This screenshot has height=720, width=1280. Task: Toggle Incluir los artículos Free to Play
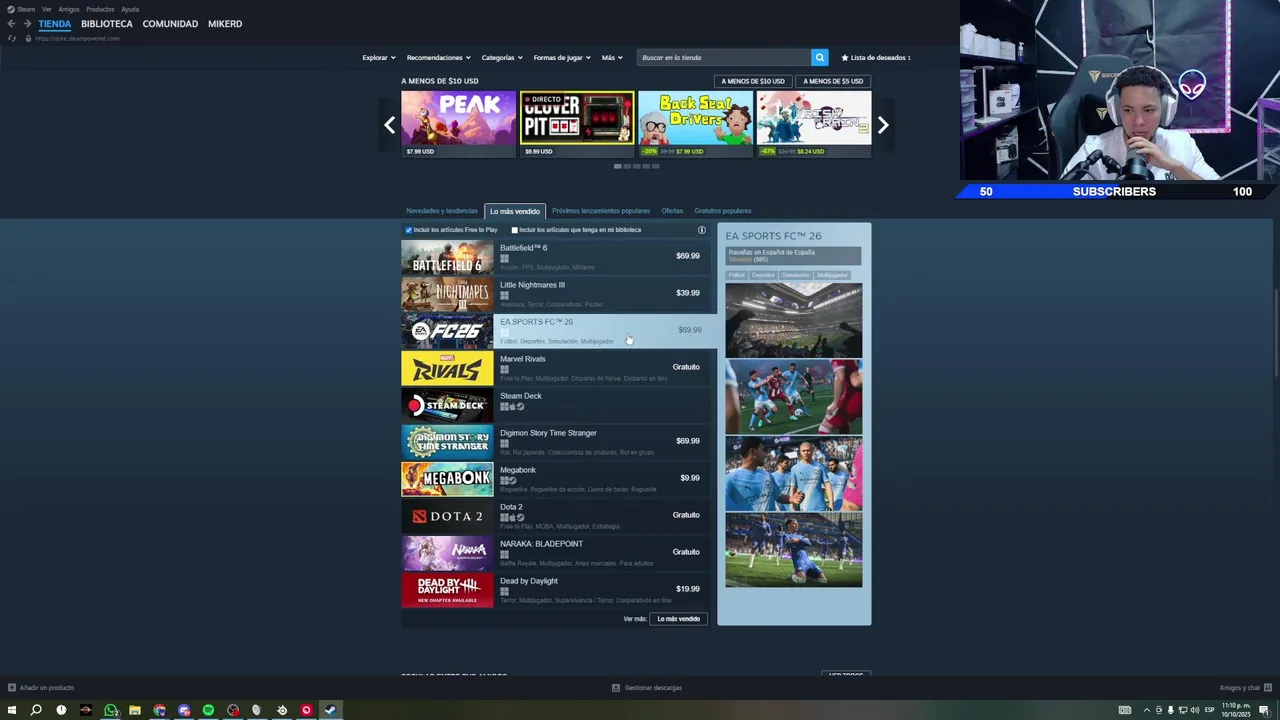(409, 230)
